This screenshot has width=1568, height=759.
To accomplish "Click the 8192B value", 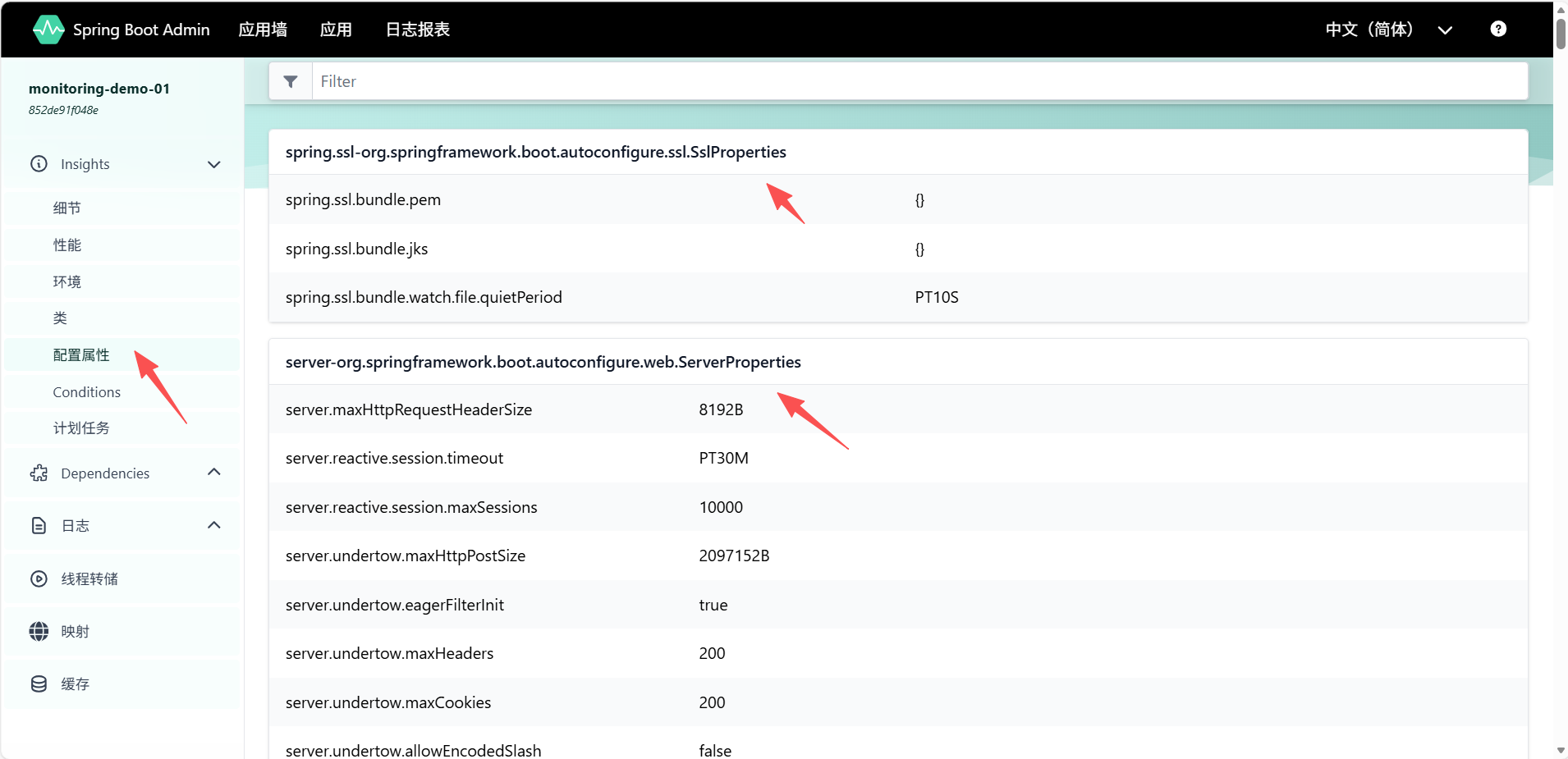I will coord(721,409).
